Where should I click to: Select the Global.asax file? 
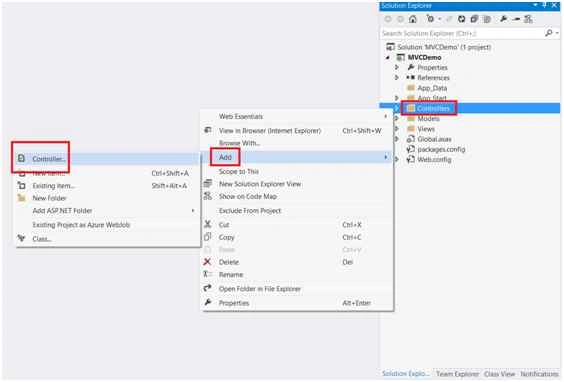(x=434, y=139)
